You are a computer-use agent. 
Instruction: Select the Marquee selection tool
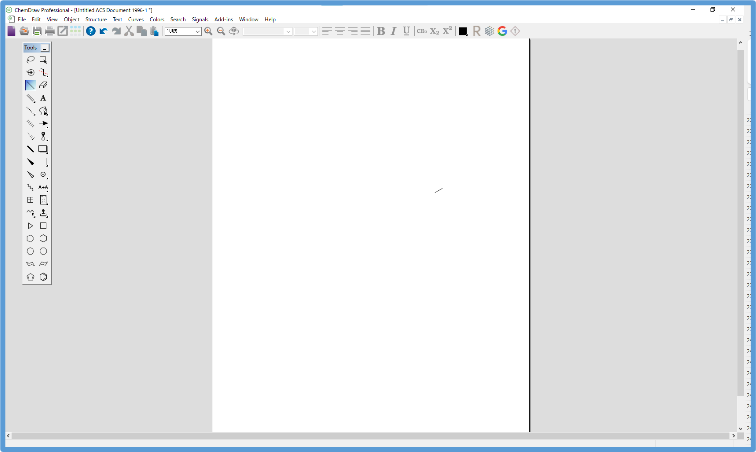pos(43,60)
